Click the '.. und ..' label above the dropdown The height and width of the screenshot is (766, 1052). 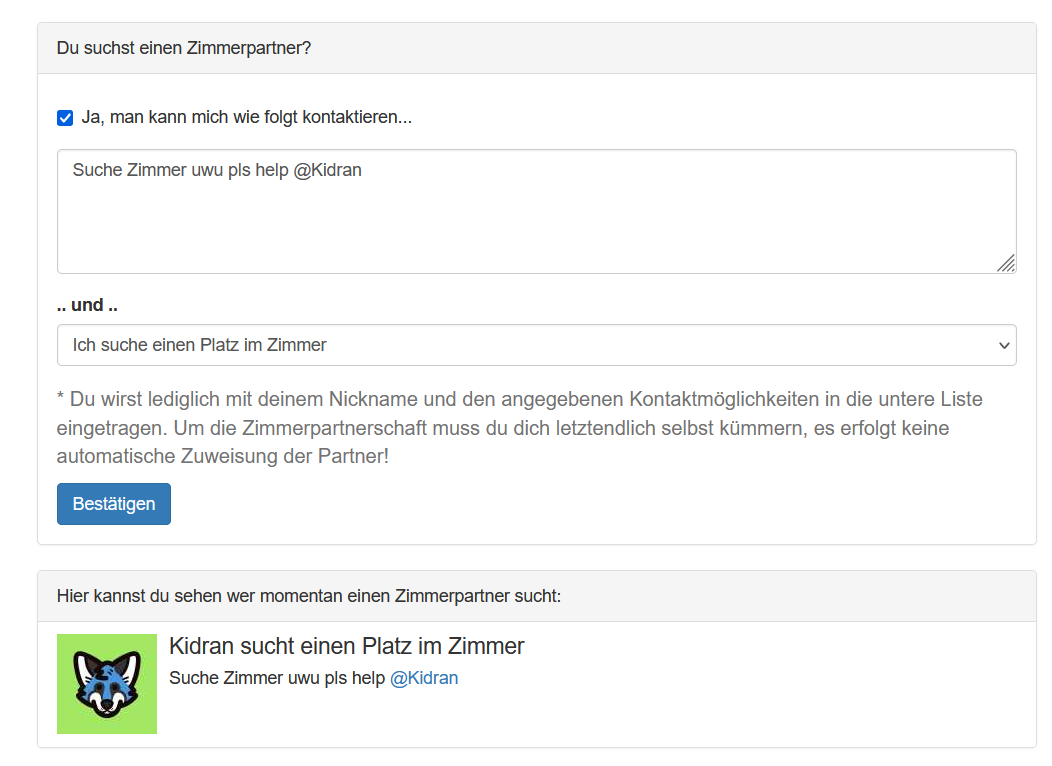(87, 305)
